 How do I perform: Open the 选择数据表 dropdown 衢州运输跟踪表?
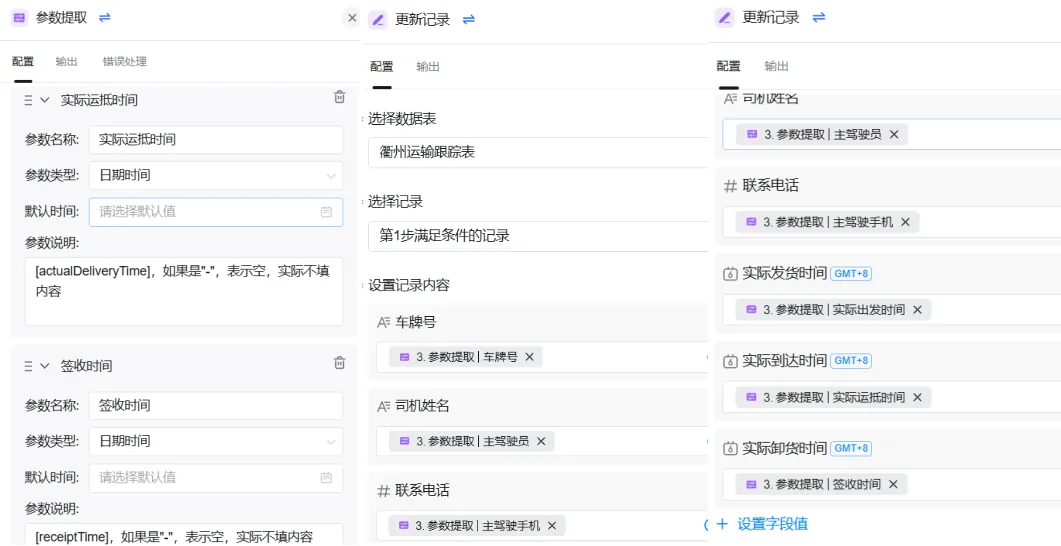(539, 152)
